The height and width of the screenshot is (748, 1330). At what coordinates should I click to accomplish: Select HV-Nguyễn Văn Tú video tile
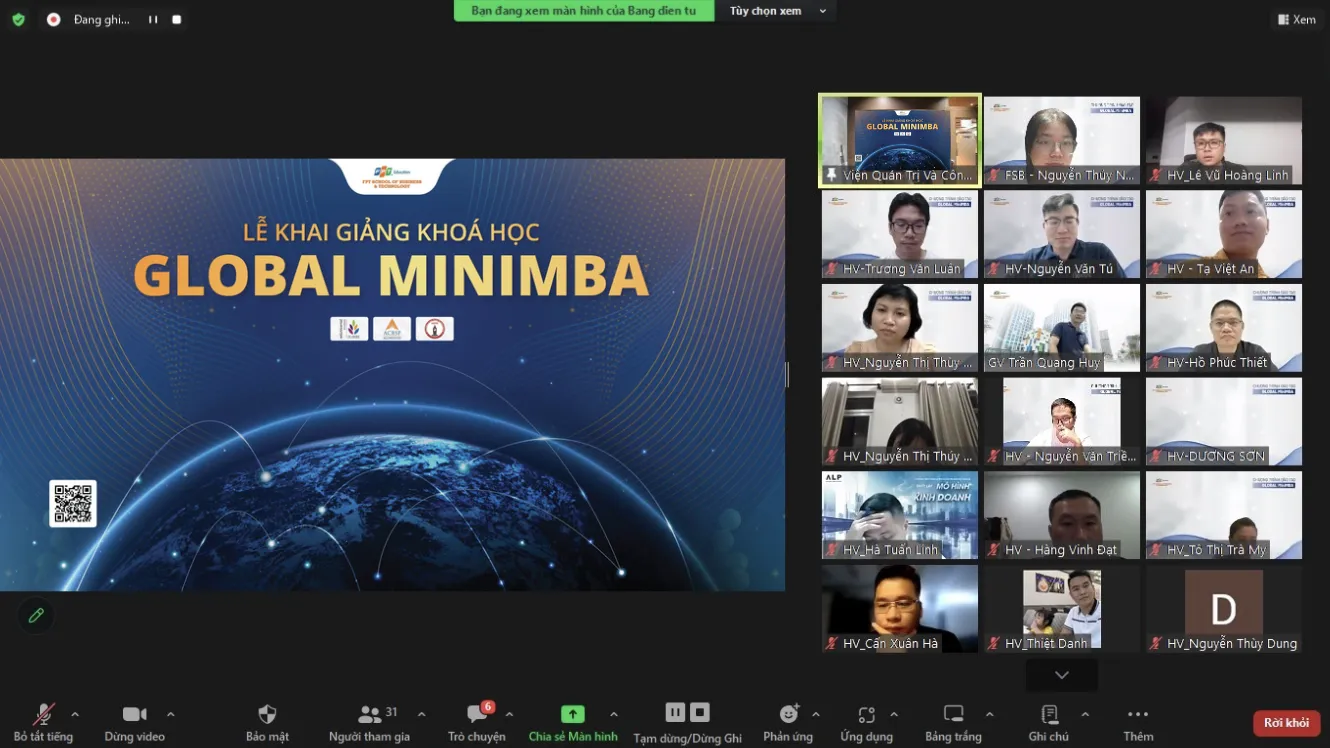point(1062,235)
